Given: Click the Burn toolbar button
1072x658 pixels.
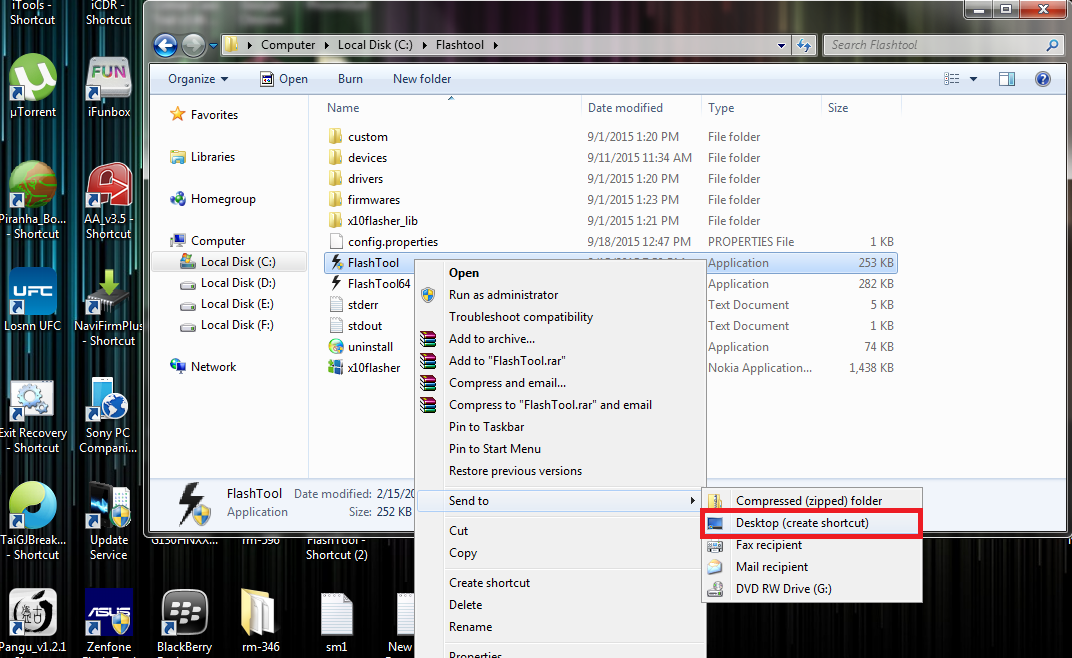Looking at the screenshot, I should [x=350, y=79].
